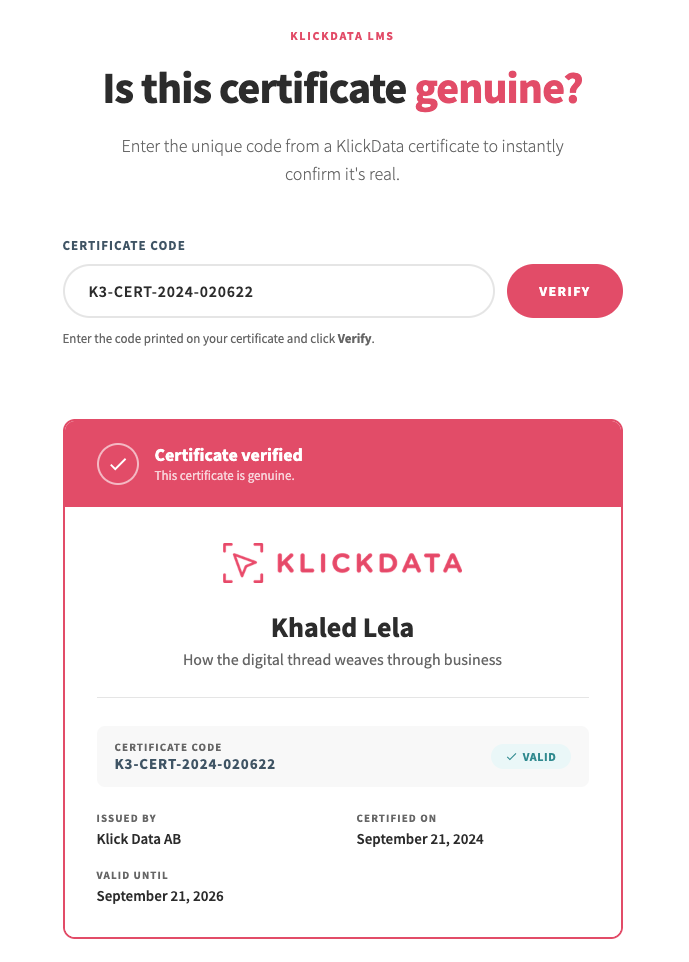Click the KLICKDATA wordmark logo

(369, 563)
